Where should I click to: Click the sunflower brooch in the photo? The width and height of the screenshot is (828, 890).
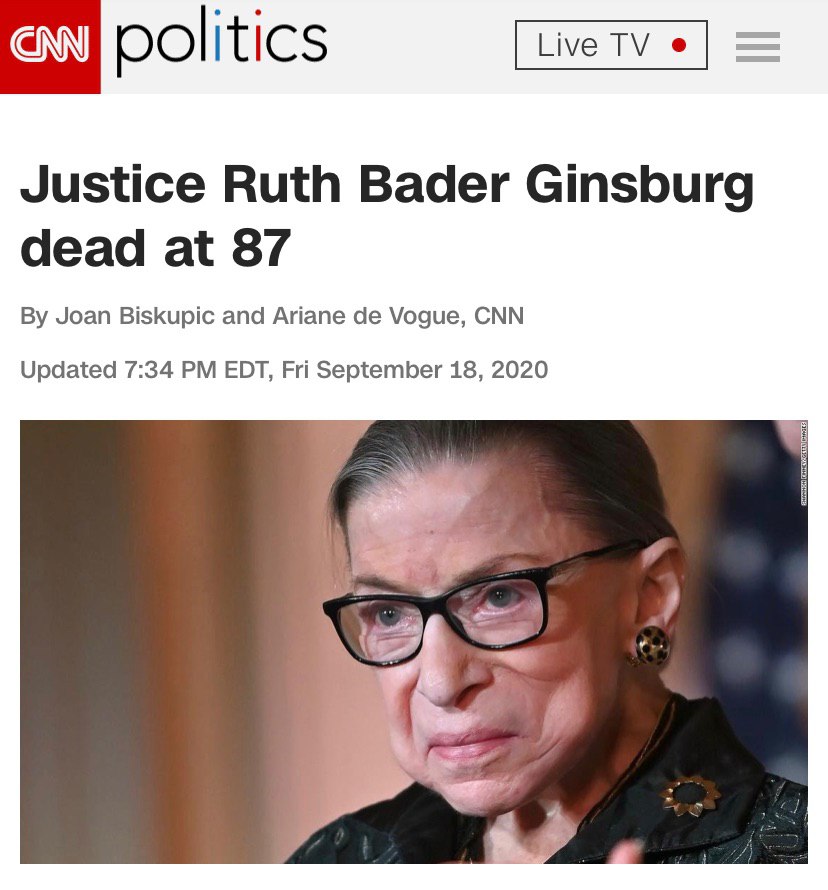point(690,795)
